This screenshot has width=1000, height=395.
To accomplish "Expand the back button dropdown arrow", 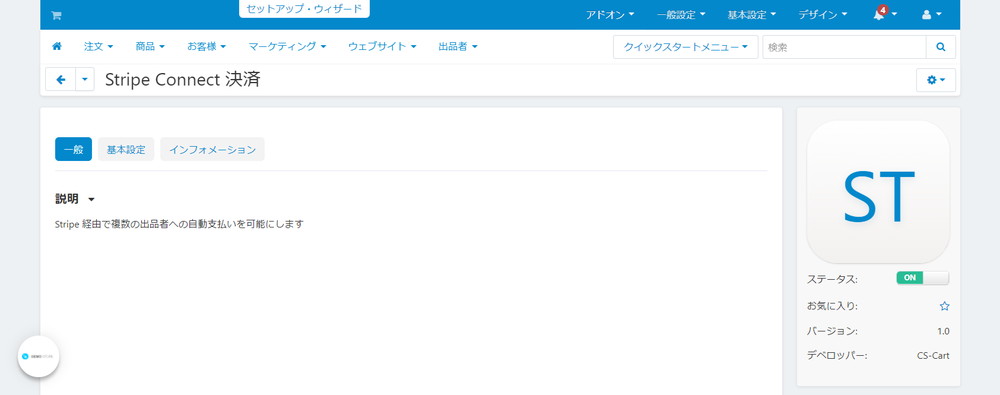I will click(x=85, y=80).
